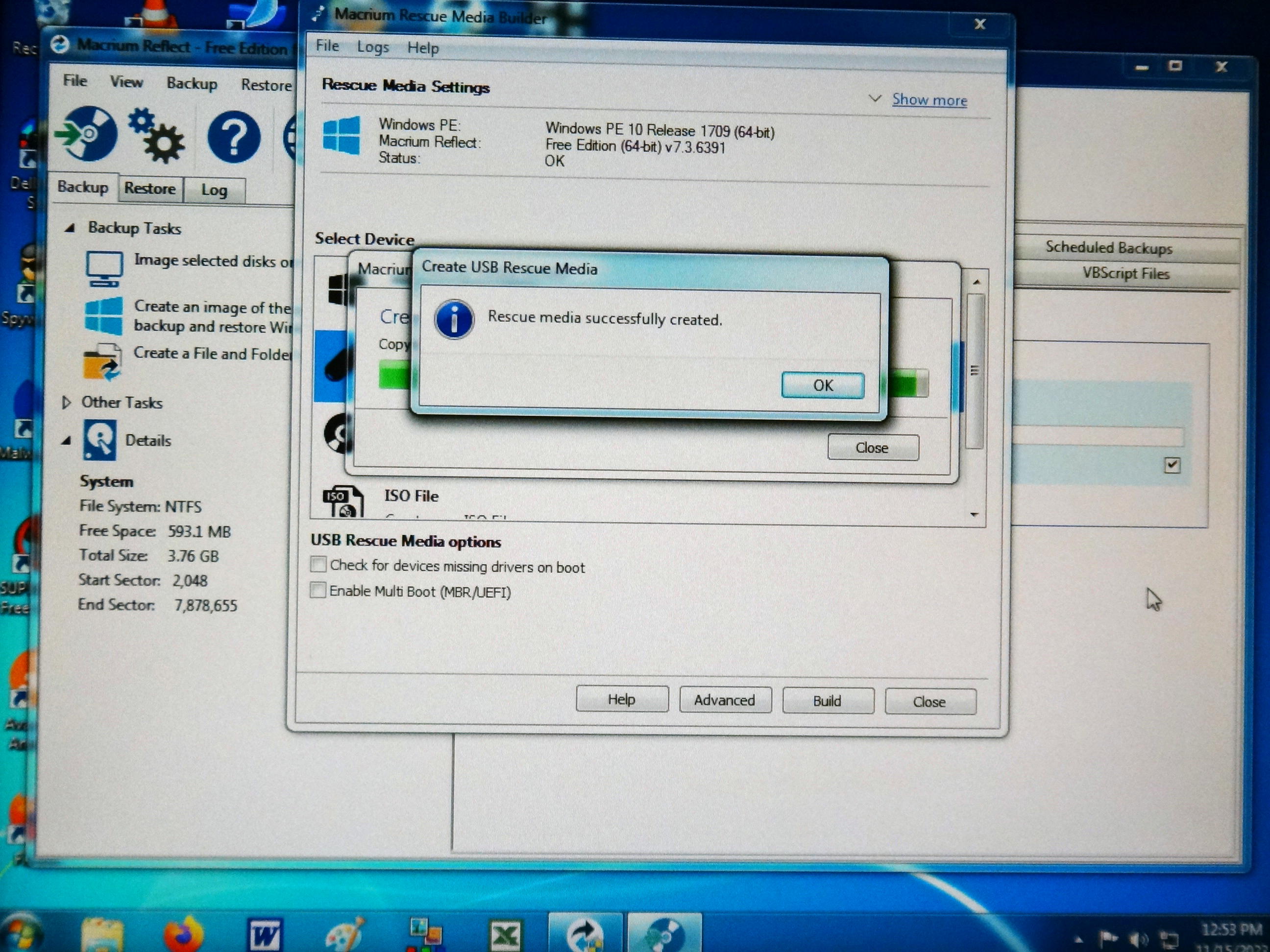Click the volume speaker tray icon
Viewport: 1270px width, 952px height.
click(1138, 939)
